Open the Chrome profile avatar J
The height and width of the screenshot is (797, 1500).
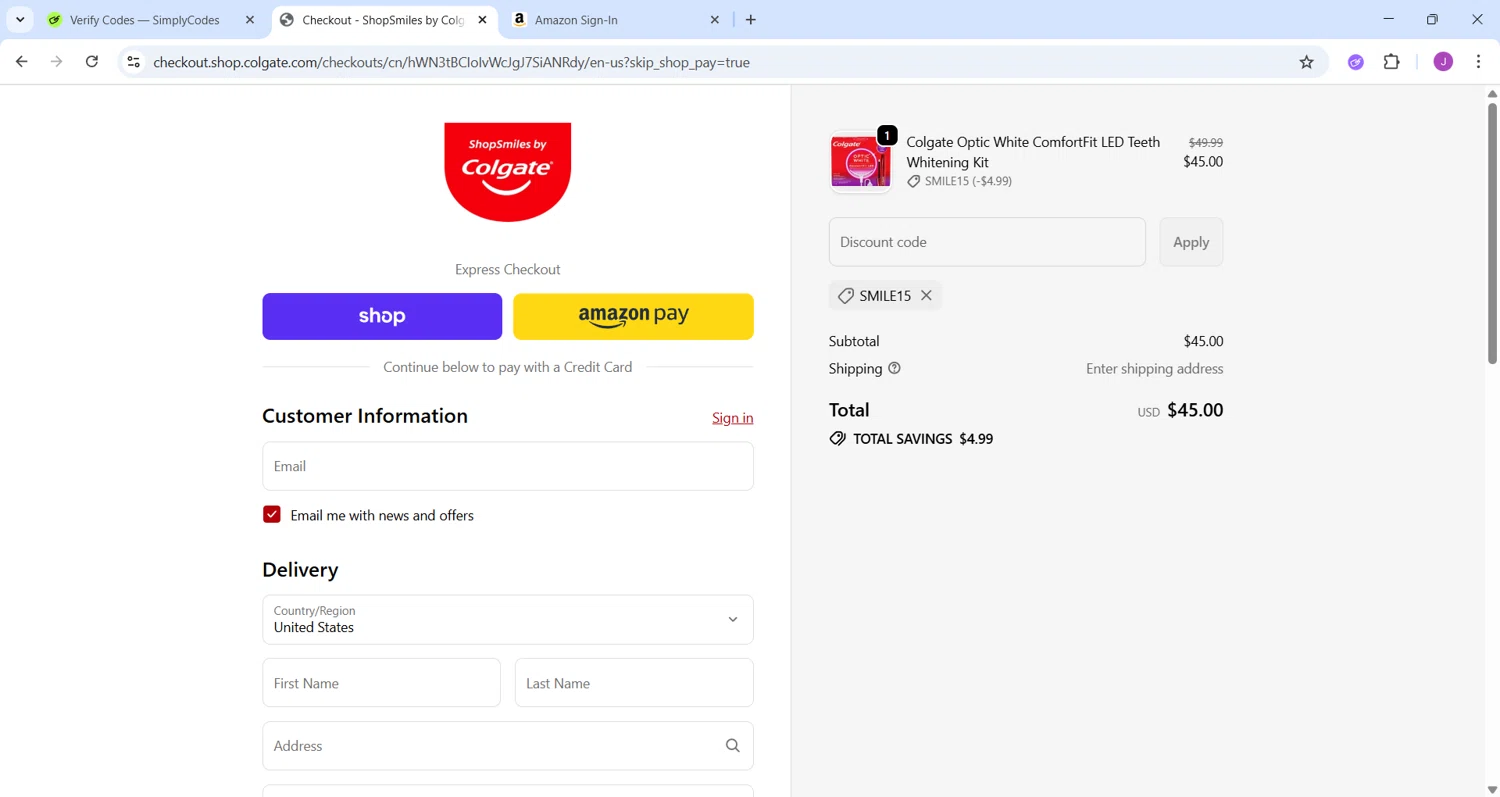click(x=1443, y=62)
